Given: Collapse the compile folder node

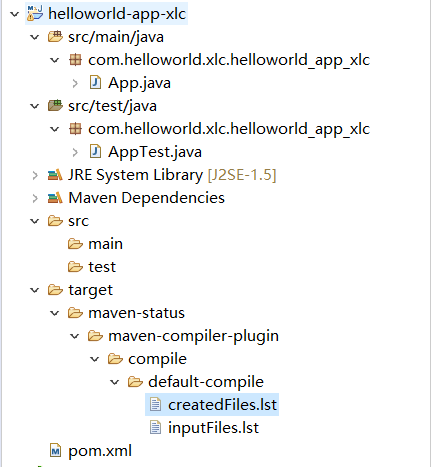Looking at the screenshot, I should coord(94,359).
